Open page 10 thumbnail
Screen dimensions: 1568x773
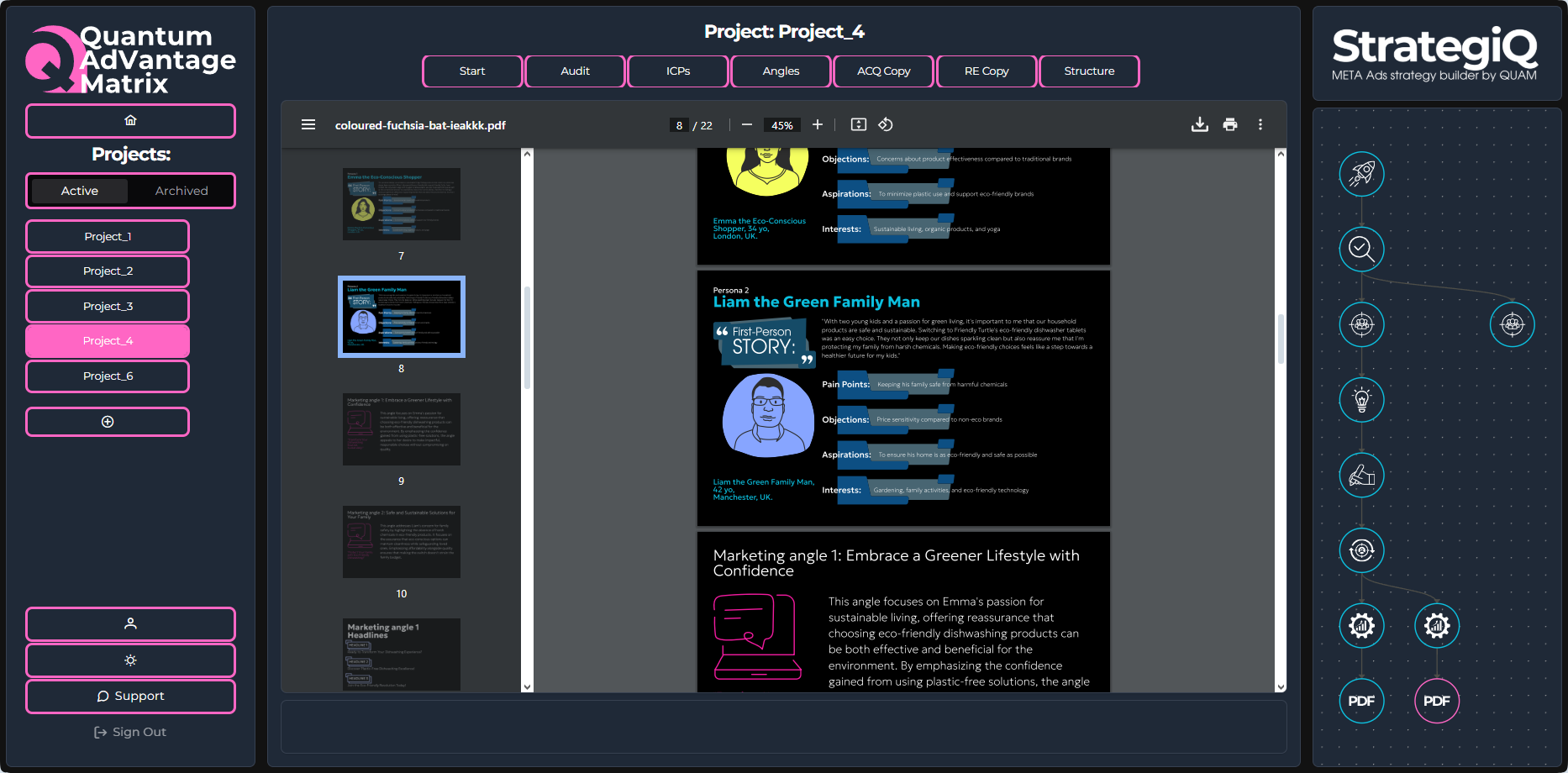[402, 542]
